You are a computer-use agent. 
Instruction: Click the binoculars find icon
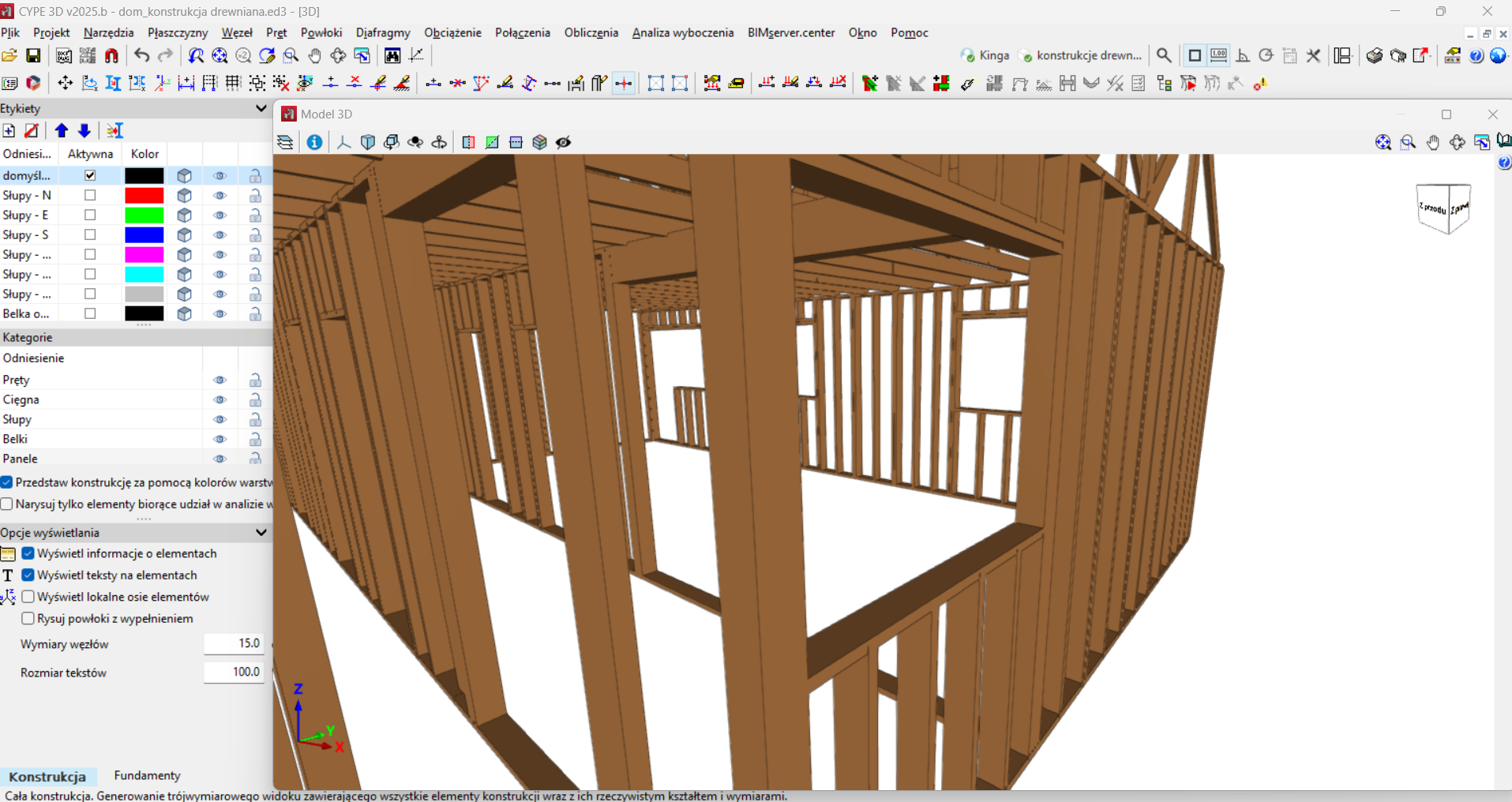(392, 55)
